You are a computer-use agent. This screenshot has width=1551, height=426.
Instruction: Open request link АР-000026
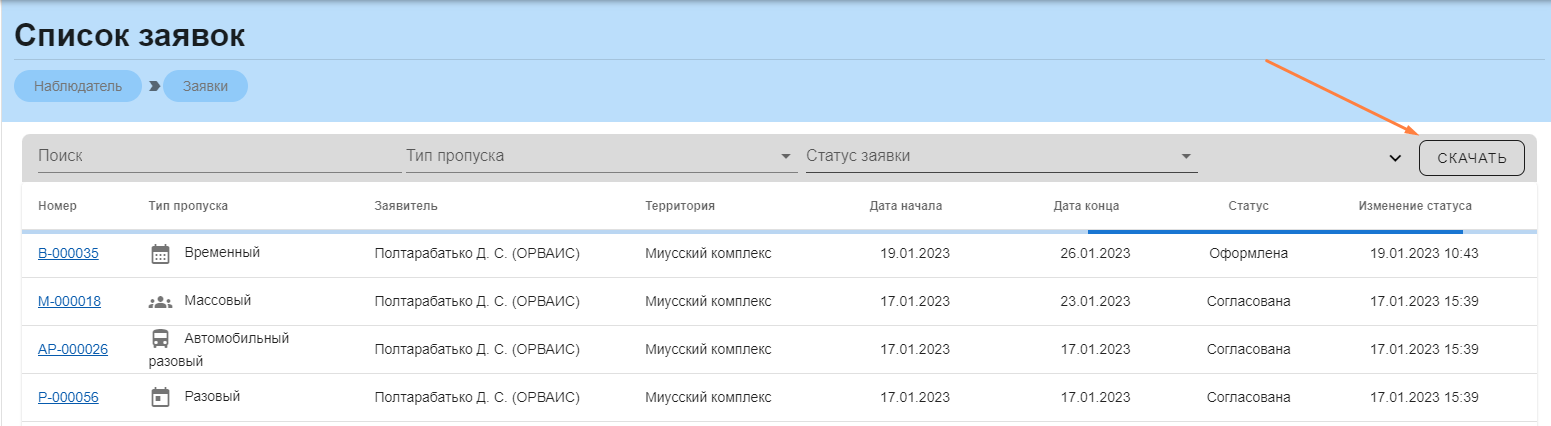tap(73, 349)
